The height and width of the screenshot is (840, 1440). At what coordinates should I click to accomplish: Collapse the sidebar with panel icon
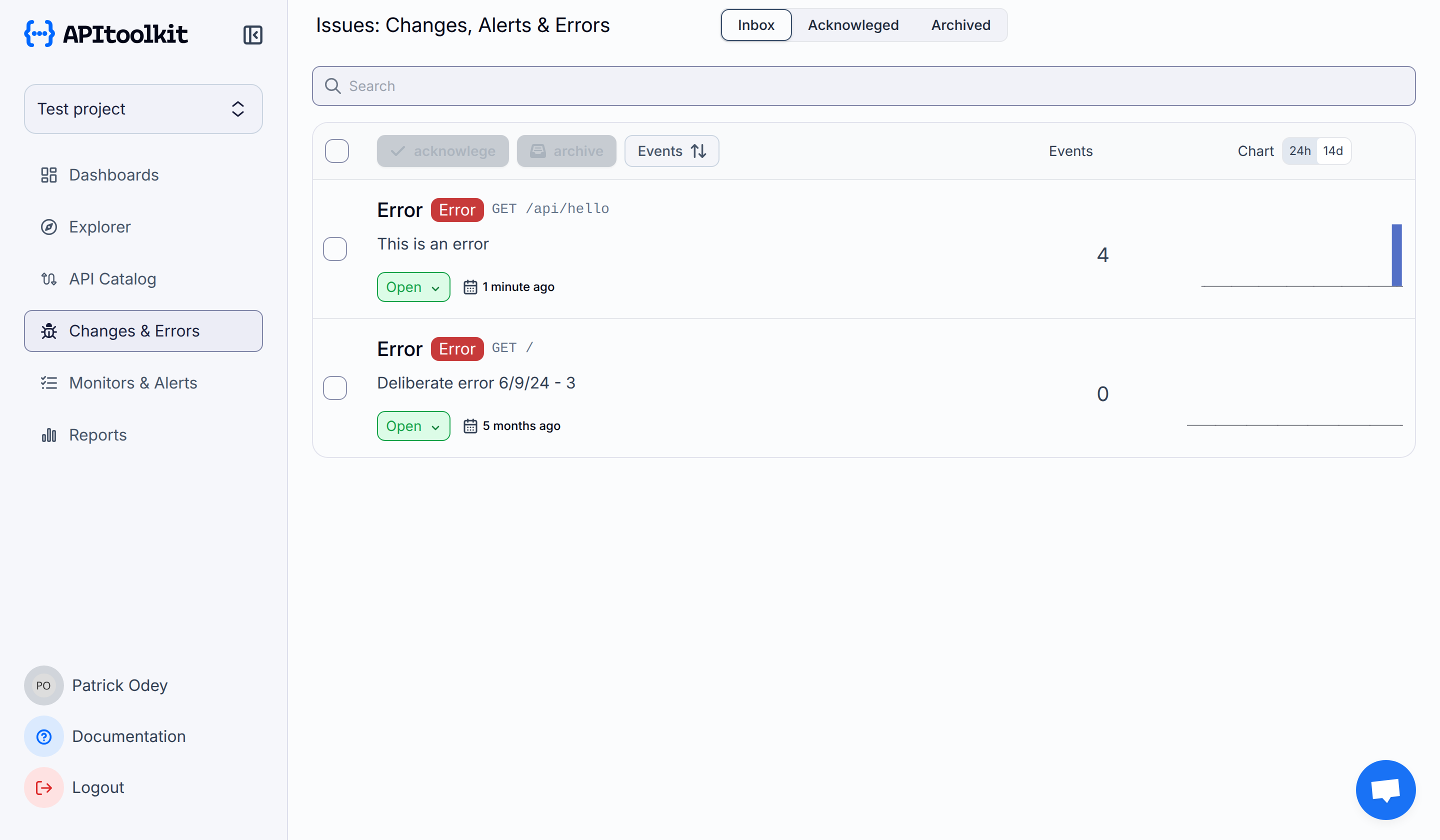click(252, 35)
